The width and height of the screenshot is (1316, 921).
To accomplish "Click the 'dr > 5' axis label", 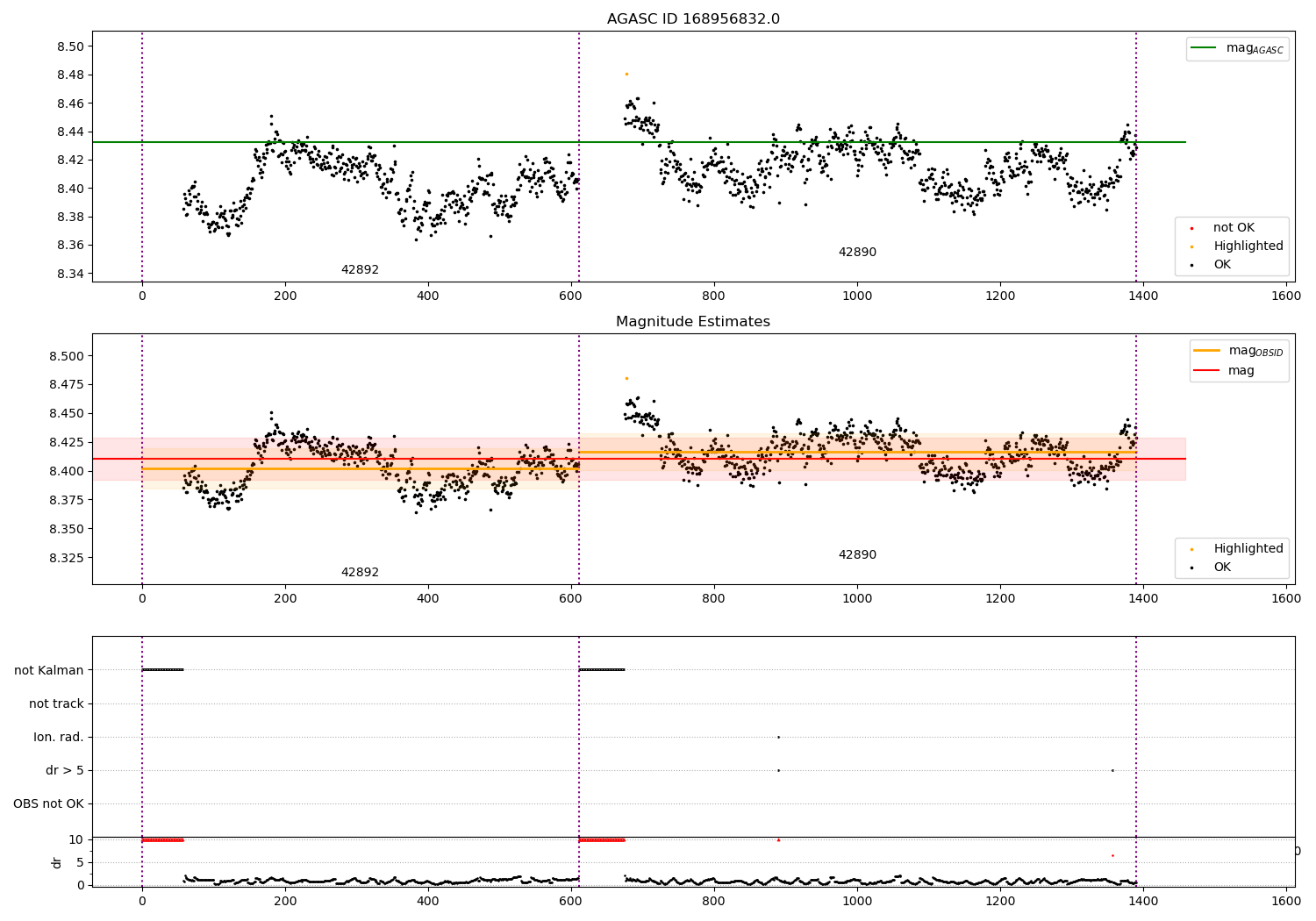I will pyautogui.click(x=65, y=770).
